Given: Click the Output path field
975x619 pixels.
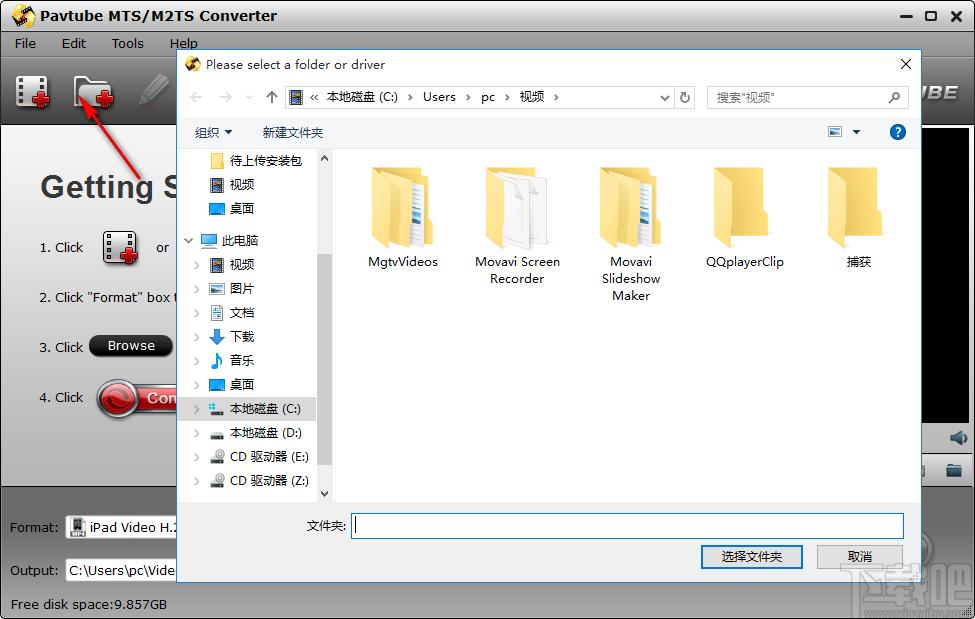Looking at the screenshot, I should 121,570.
